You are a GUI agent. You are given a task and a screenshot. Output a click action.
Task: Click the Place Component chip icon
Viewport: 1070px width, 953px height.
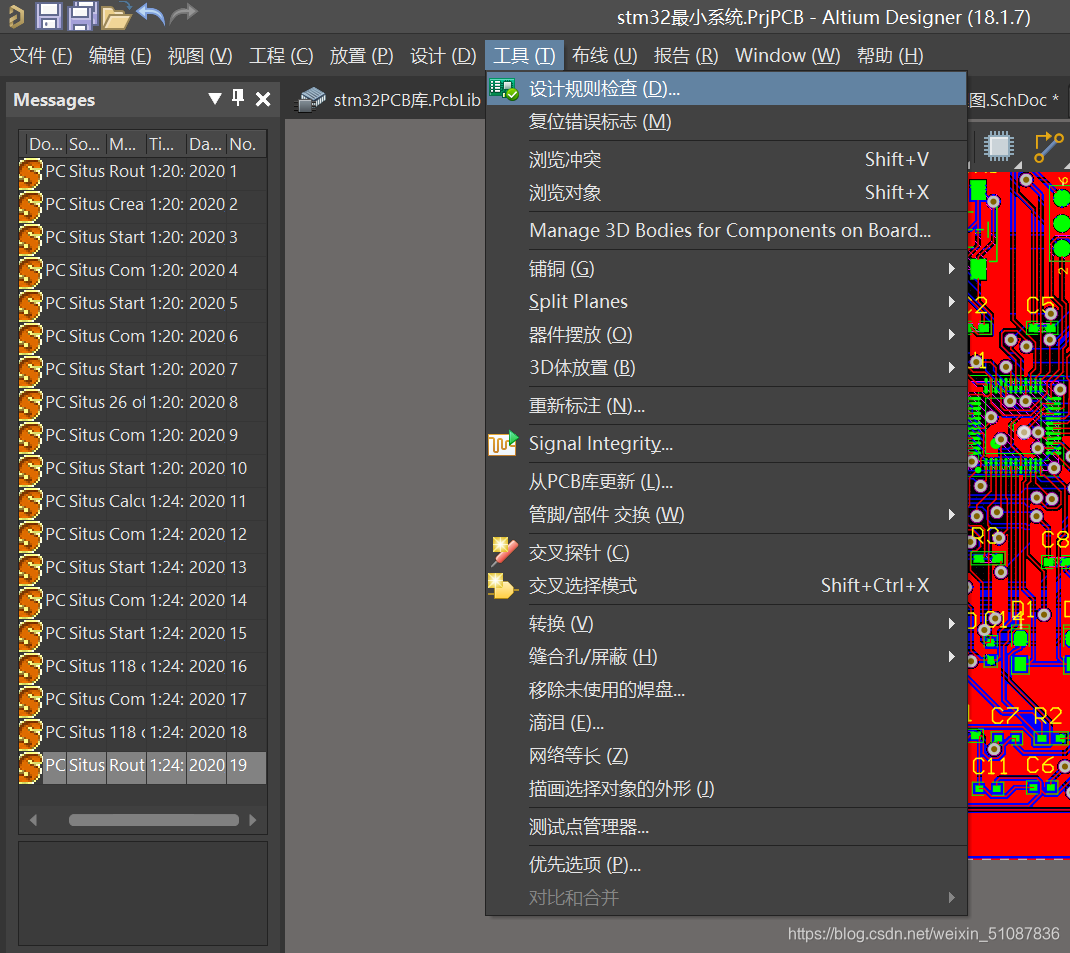pyautogui.click(x=997, y=146)
